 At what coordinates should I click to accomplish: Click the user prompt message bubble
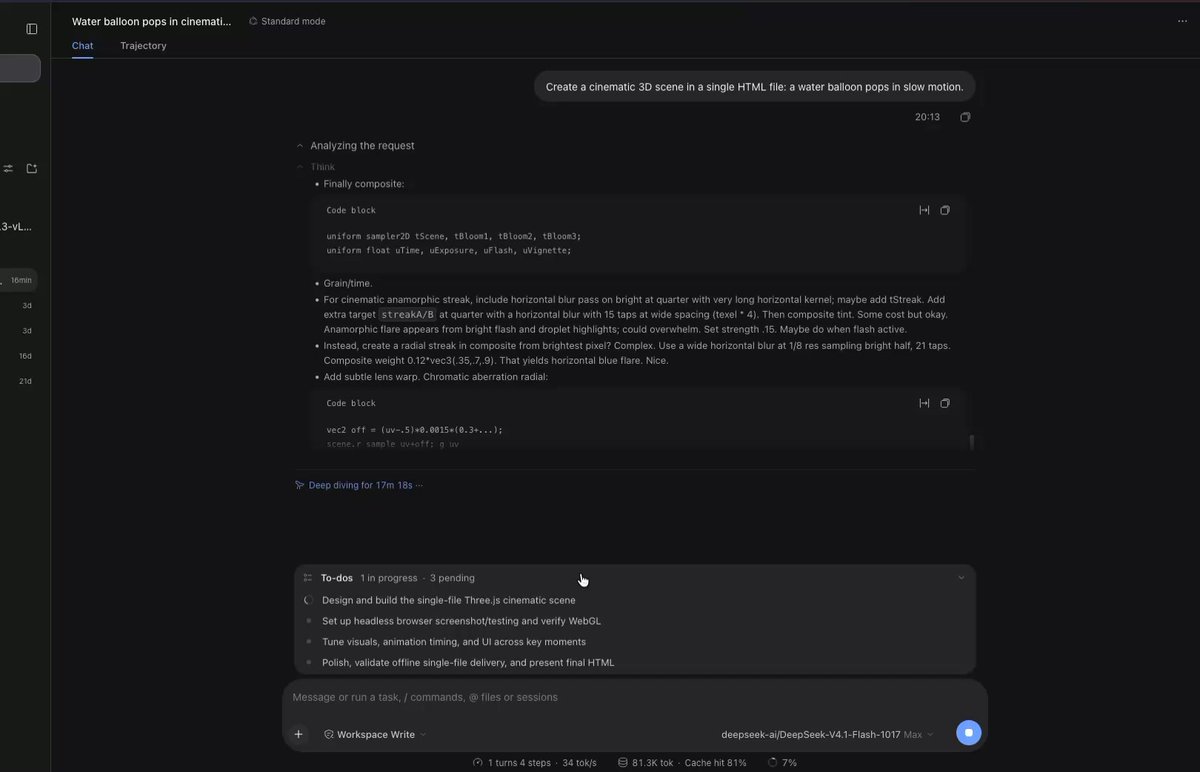(x=754, y=87)
